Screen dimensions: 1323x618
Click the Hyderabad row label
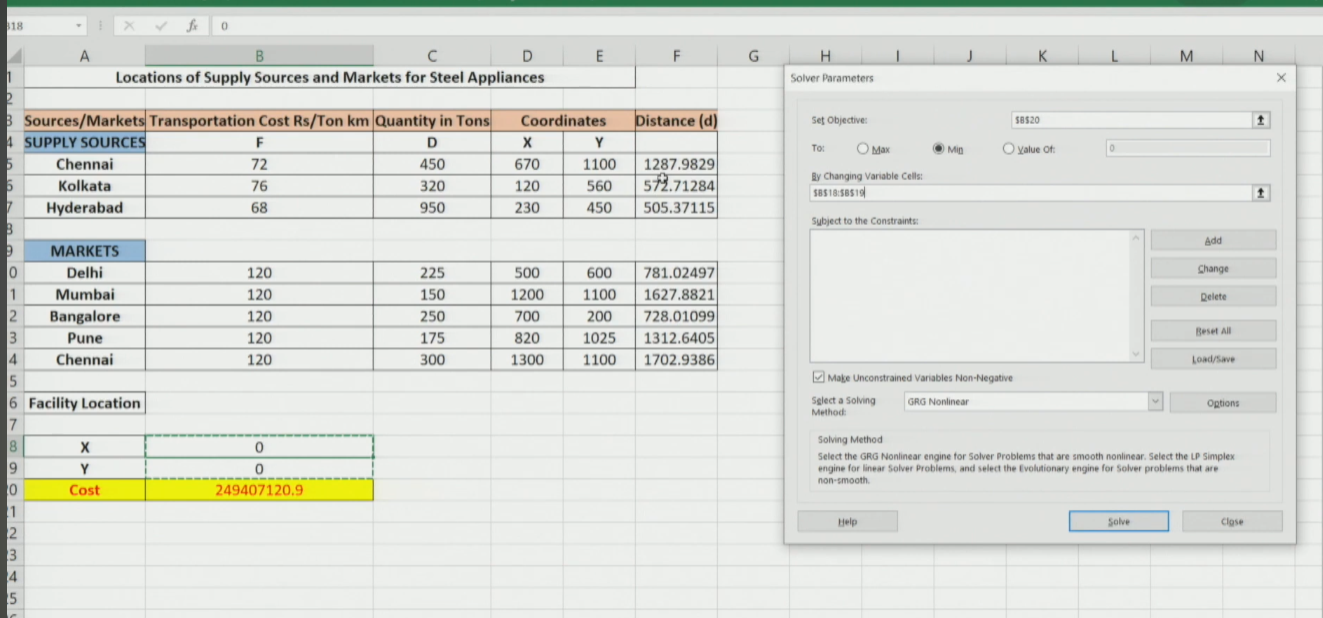[x=84, y=207]
